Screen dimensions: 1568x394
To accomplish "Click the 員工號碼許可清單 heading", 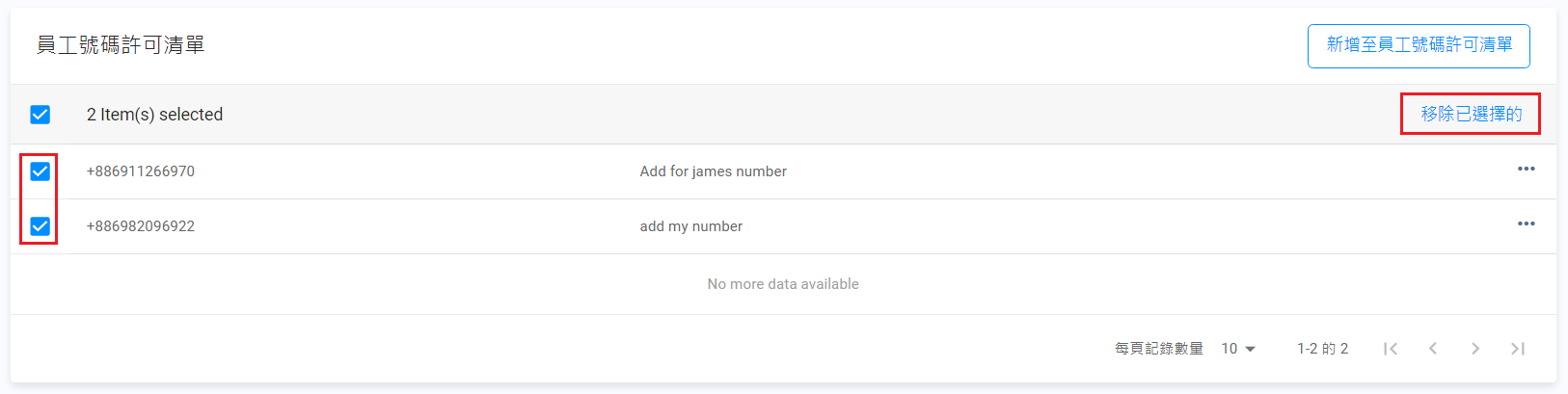I will click(x=121, y=45).
